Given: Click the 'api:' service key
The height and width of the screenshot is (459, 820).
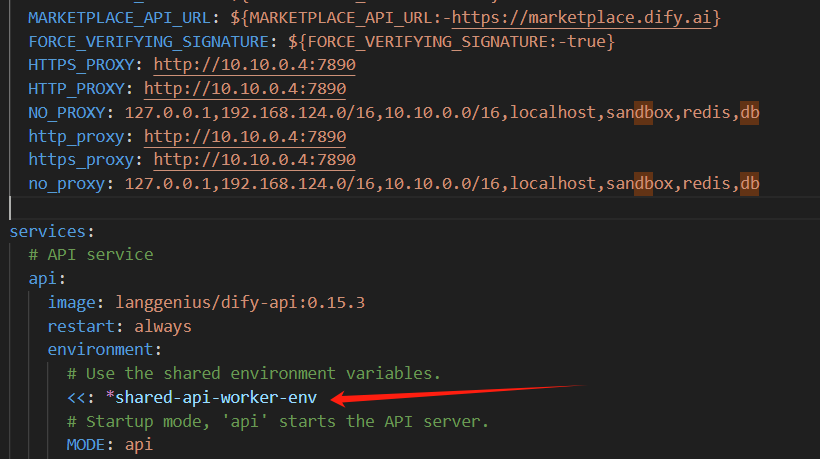Looking at the screenshot, I should click(47, 278).
